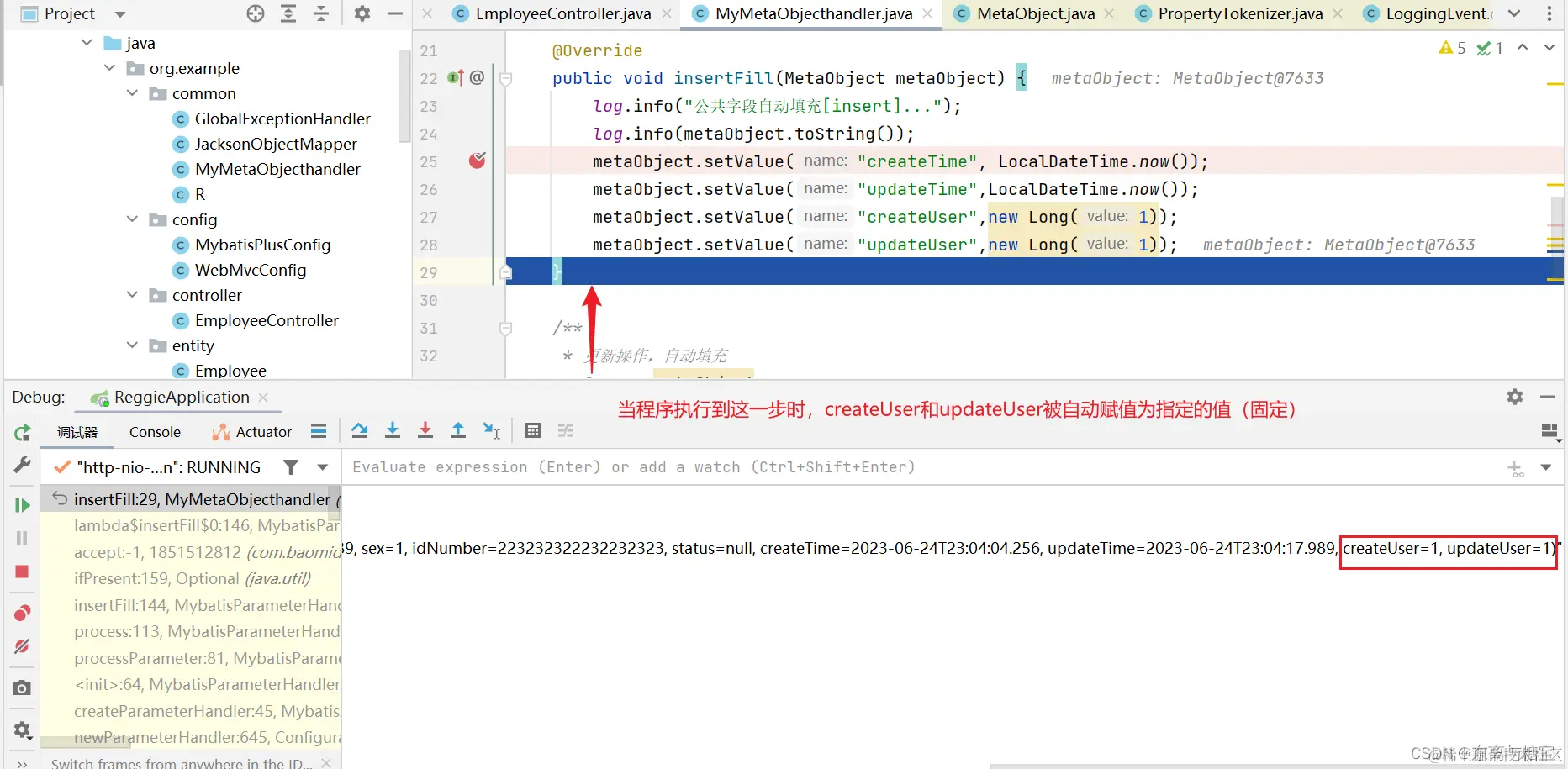Stop the debug session

(x=23, y=571)
